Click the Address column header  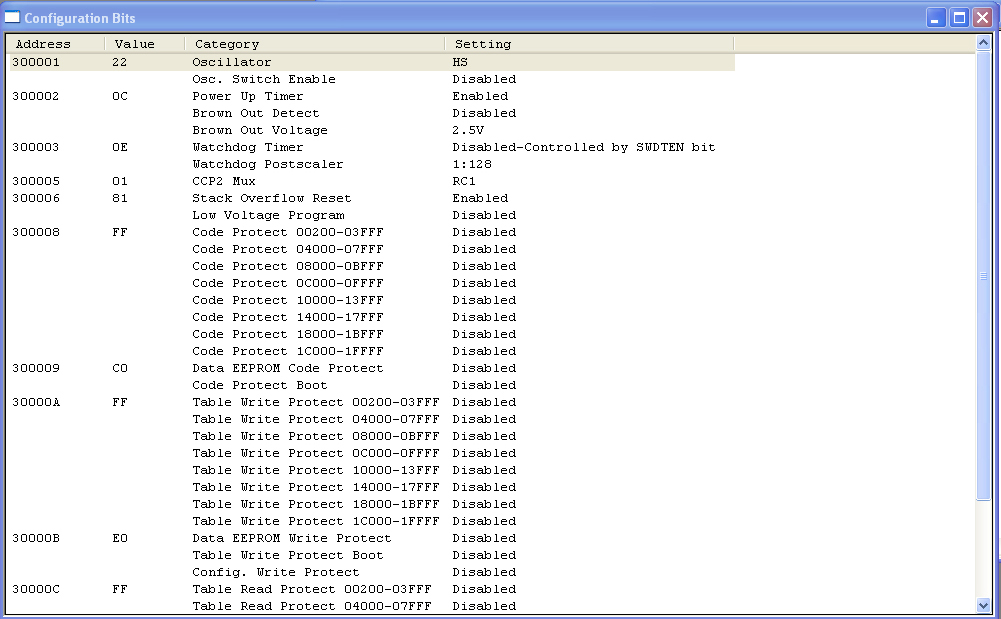(x=57, y=44)
